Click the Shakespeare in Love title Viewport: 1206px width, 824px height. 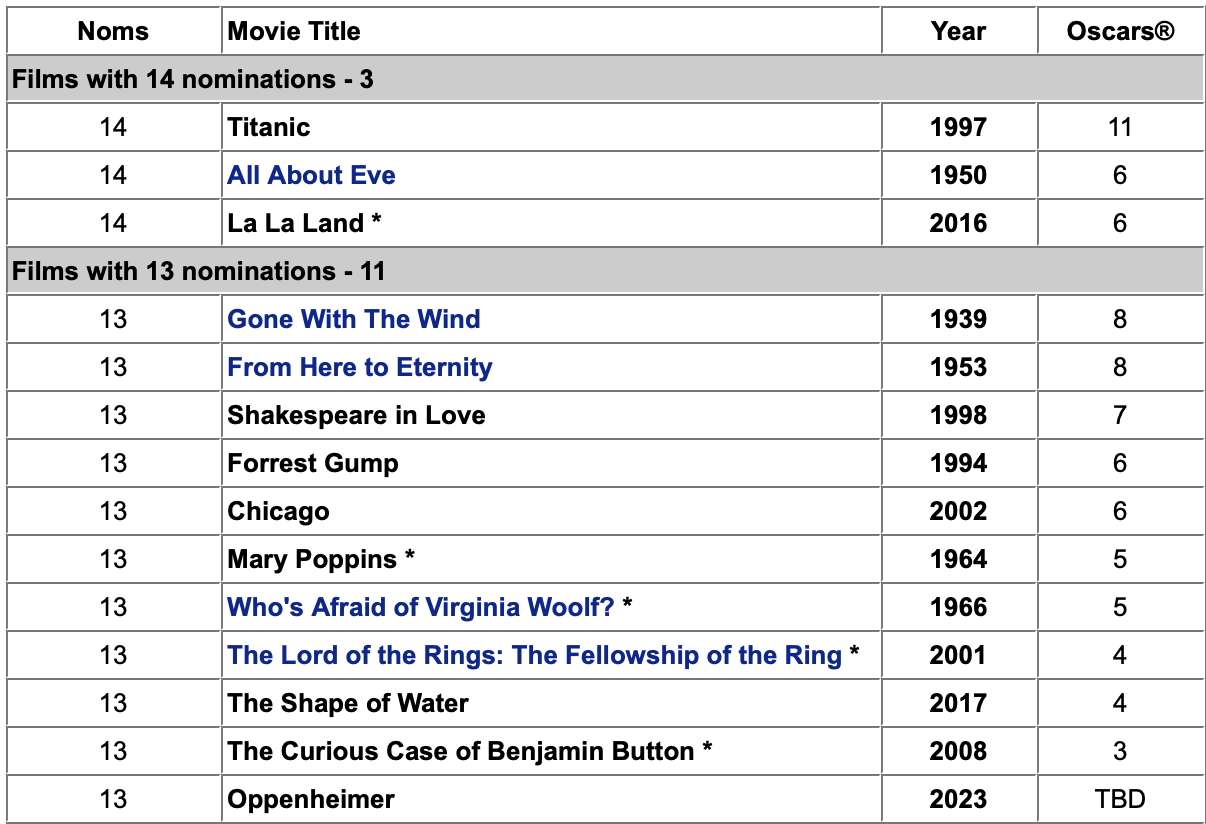(356, 415)
